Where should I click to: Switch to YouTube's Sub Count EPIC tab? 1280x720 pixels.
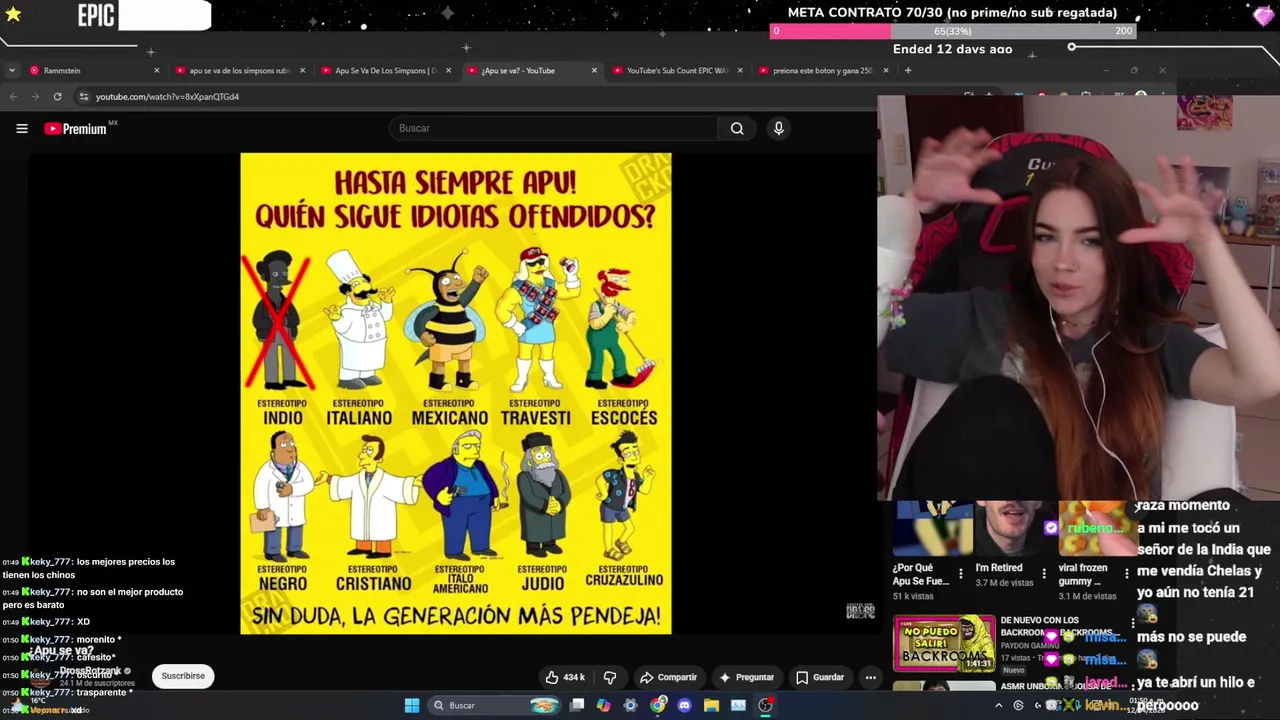[678, 71]
